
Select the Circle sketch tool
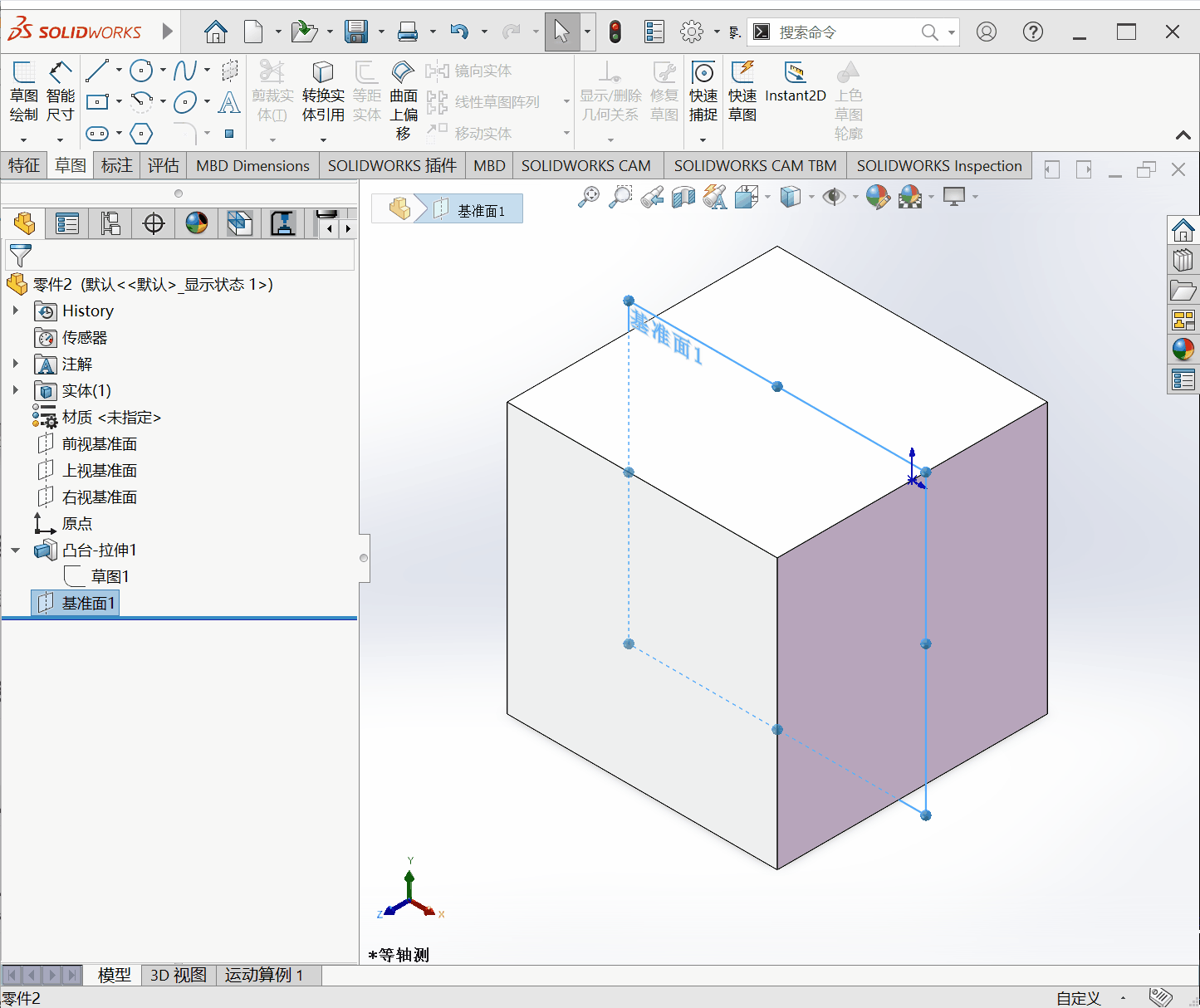[x=141, y=71]
